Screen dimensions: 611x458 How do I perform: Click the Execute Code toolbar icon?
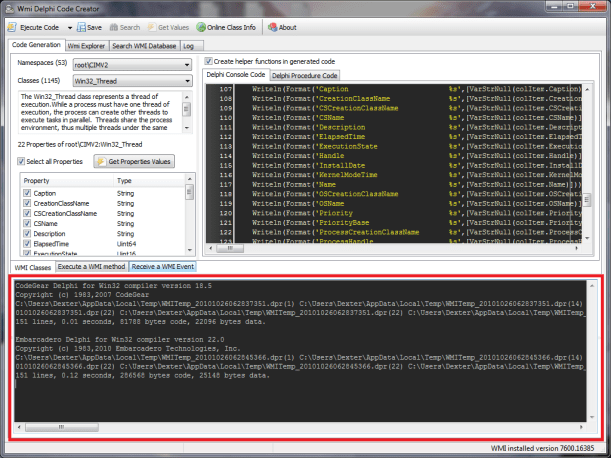click(x=13, y=27)
